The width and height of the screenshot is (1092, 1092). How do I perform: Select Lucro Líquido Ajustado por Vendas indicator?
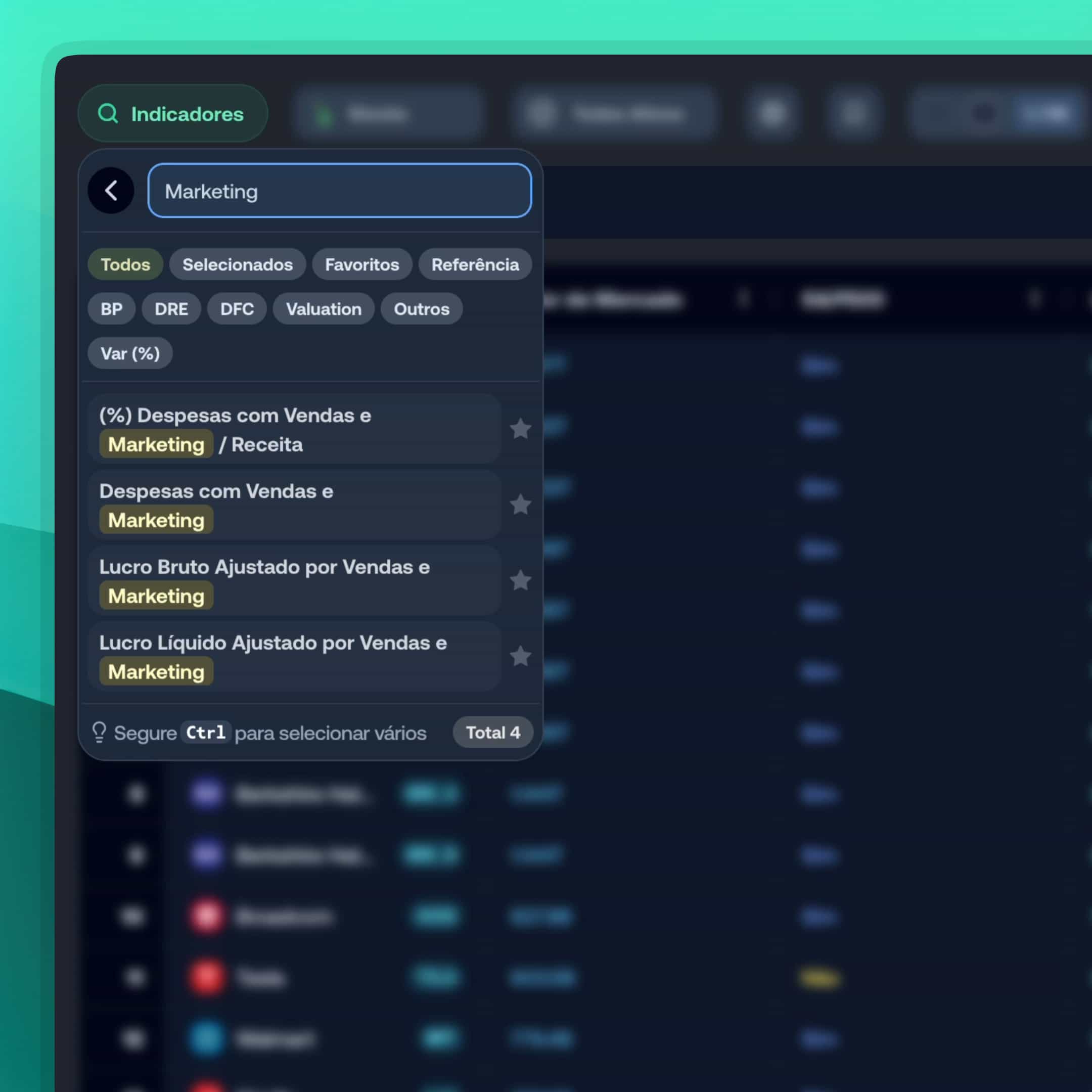294,657
